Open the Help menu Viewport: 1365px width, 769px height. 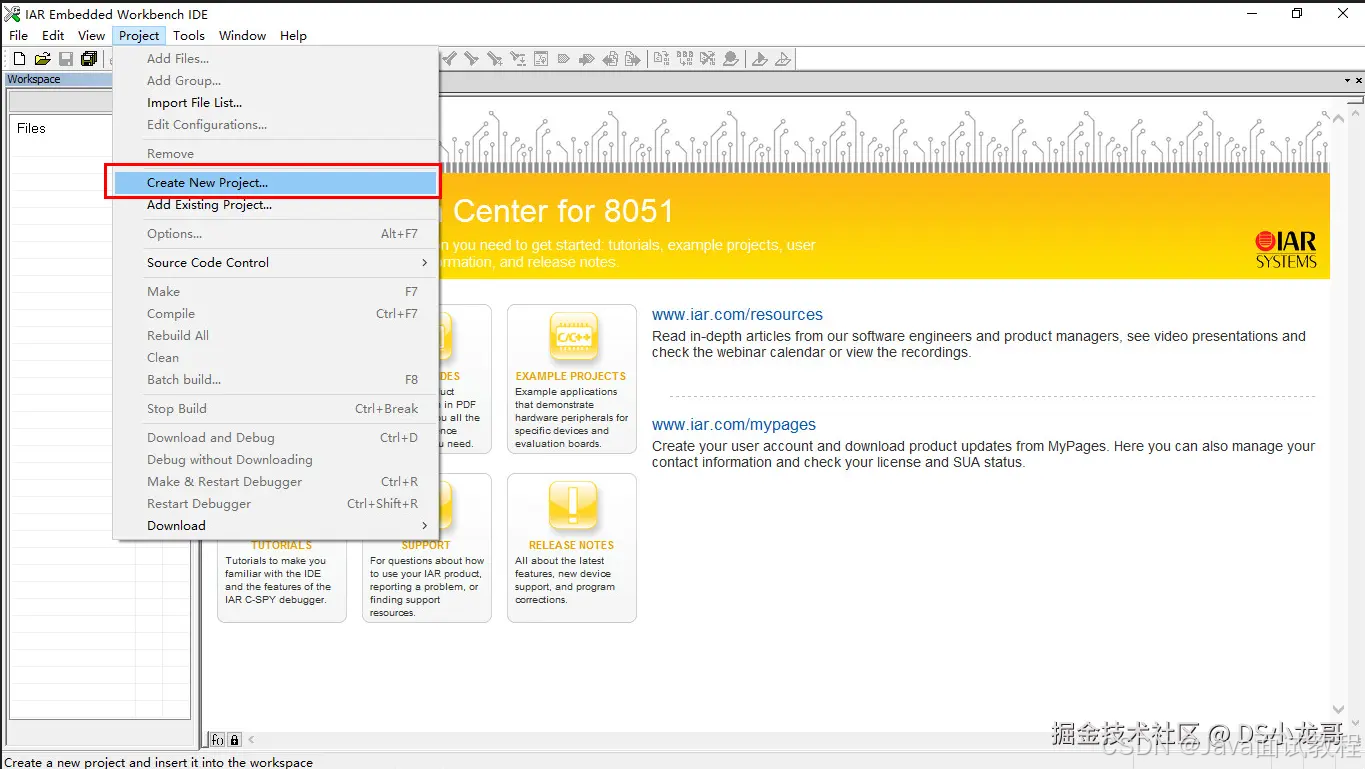(x=293, y=35)
